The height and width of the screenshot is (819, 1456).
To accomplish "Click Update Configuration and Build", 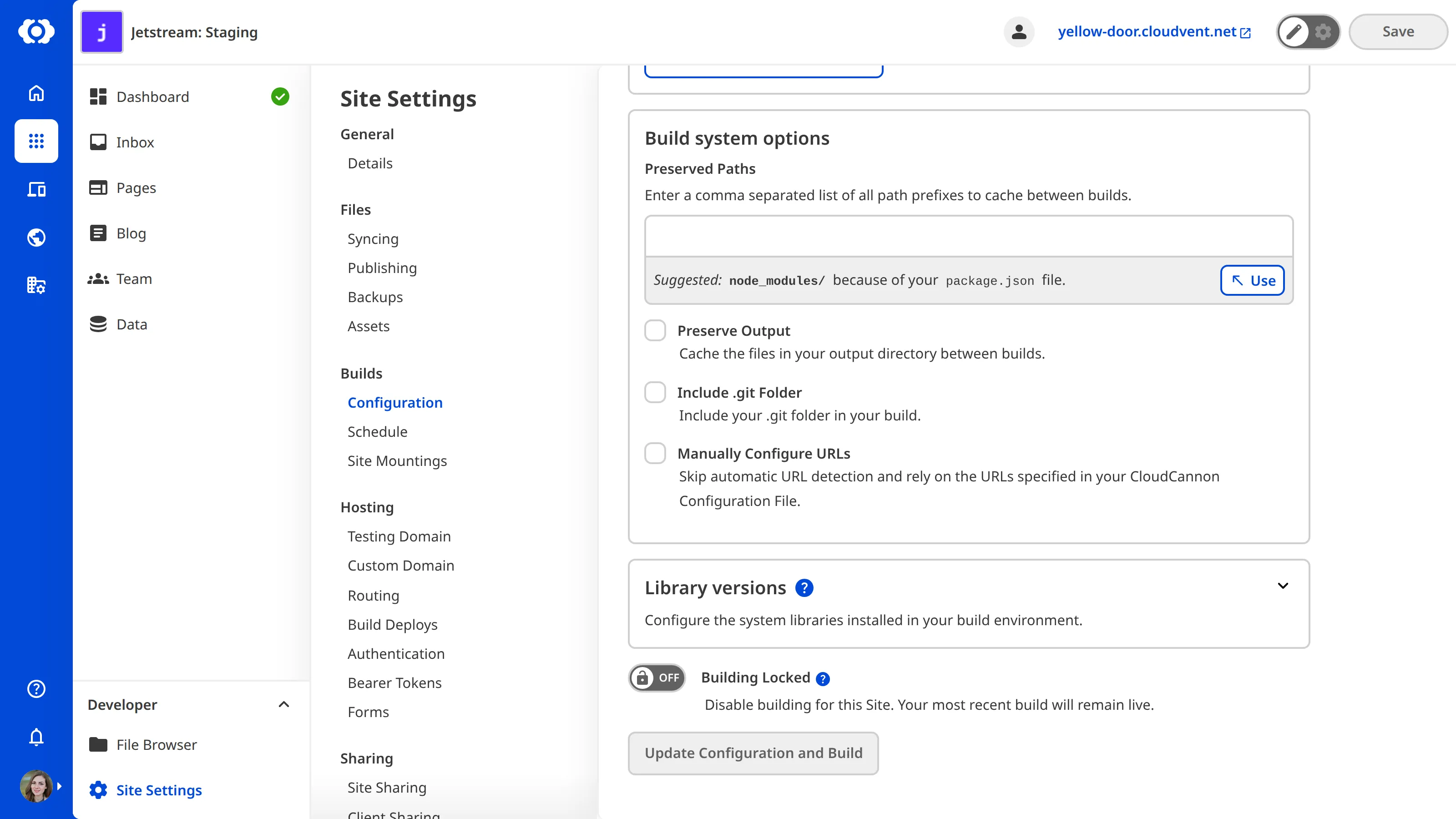I will [x=753, y=753].
